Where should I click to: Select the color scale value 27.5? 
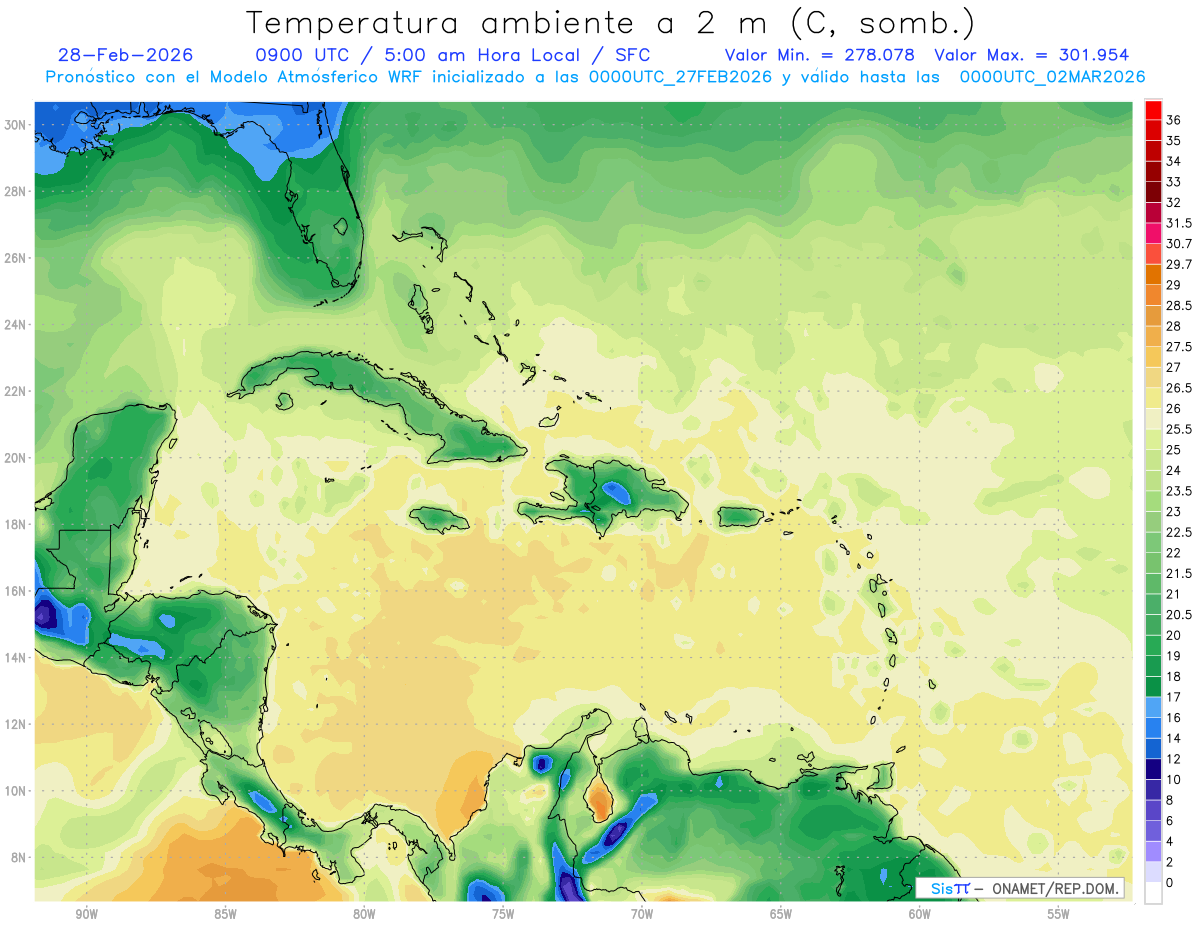1179,347
